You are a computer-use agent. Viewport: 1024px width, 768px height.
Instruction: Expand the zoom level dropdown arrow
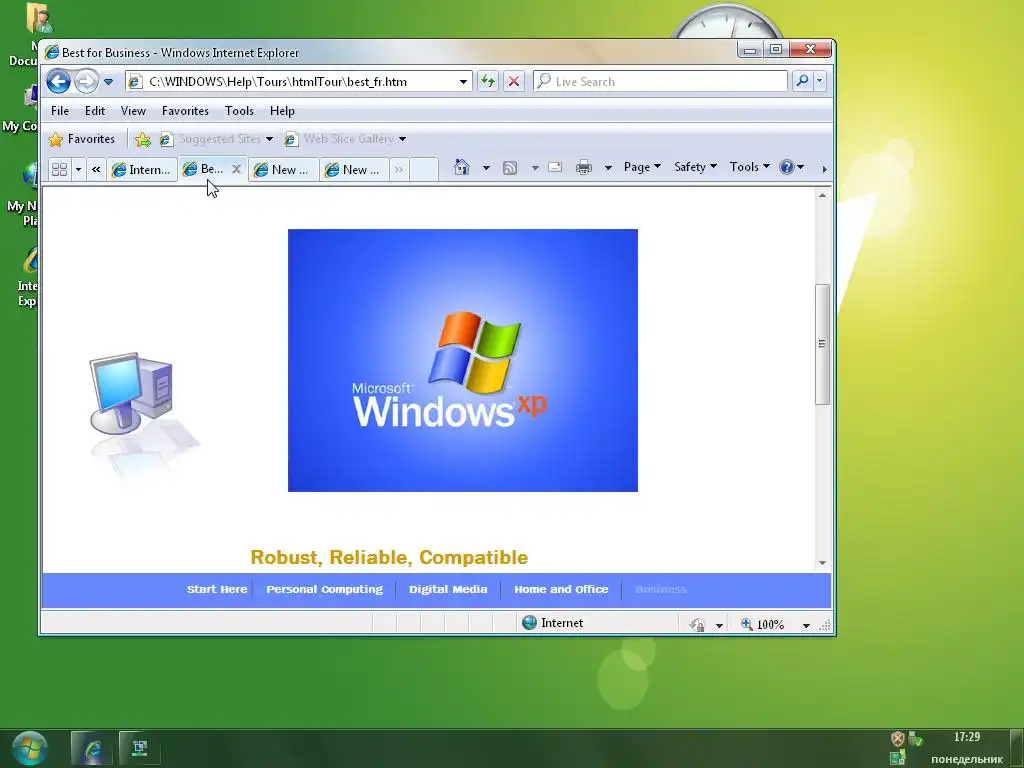(x=807, y=626)
